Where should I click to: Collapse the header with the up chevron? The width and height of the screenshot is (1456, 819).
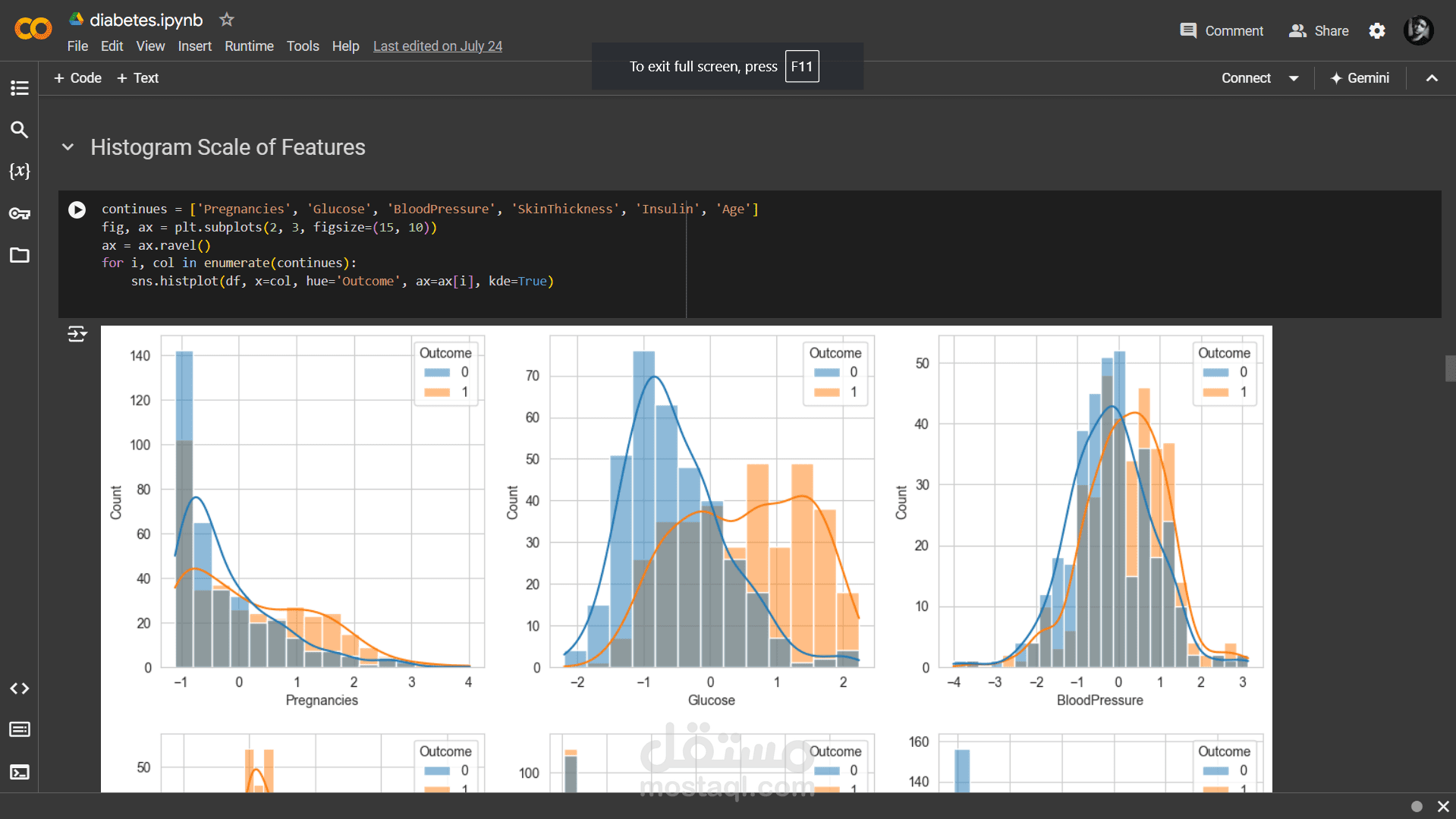tap(1432, 78)
